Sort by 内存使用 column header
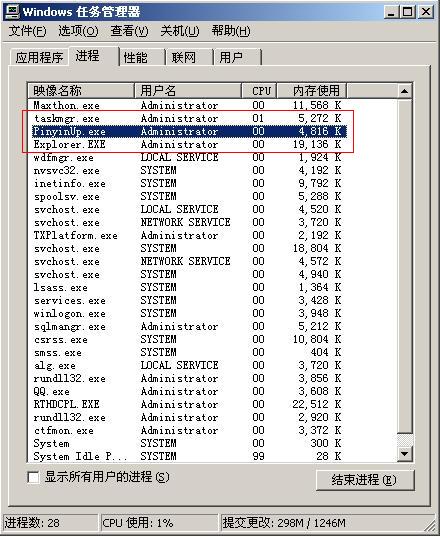The height and width of the screenshot is (537, 440). [x=312, y=91]
